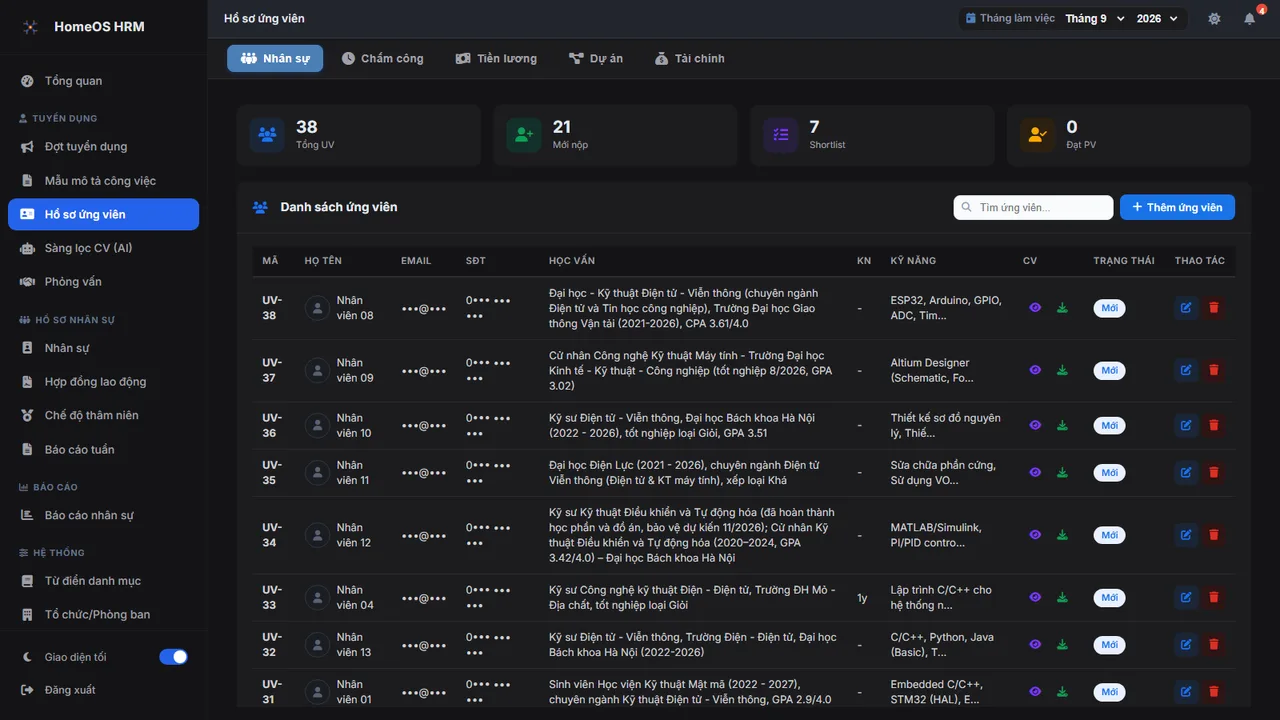Open Từ điển danh mục page
Image resolution: width=1280 pixels, height=720 pixels.
(x=104, y=581)
